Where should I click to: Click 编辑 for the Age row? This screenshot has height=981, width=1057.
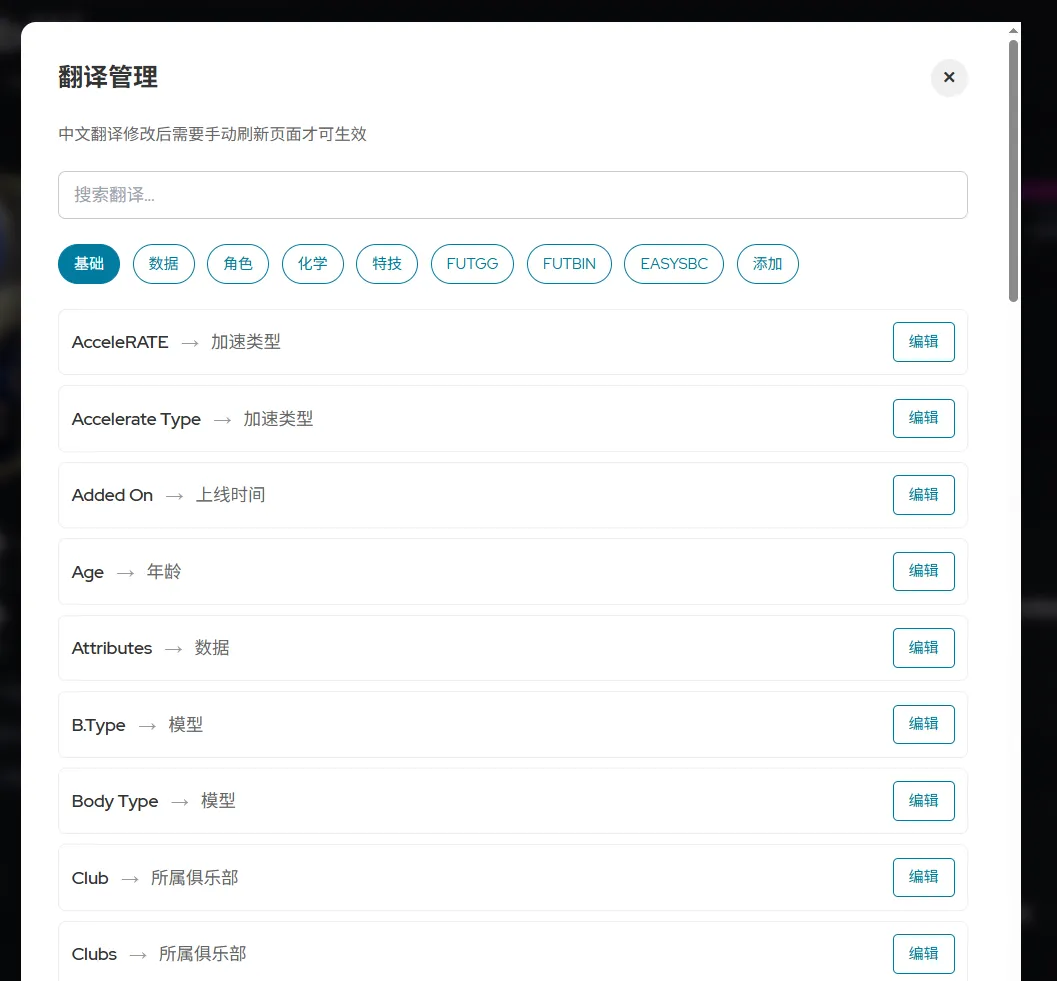pos(924,571)
